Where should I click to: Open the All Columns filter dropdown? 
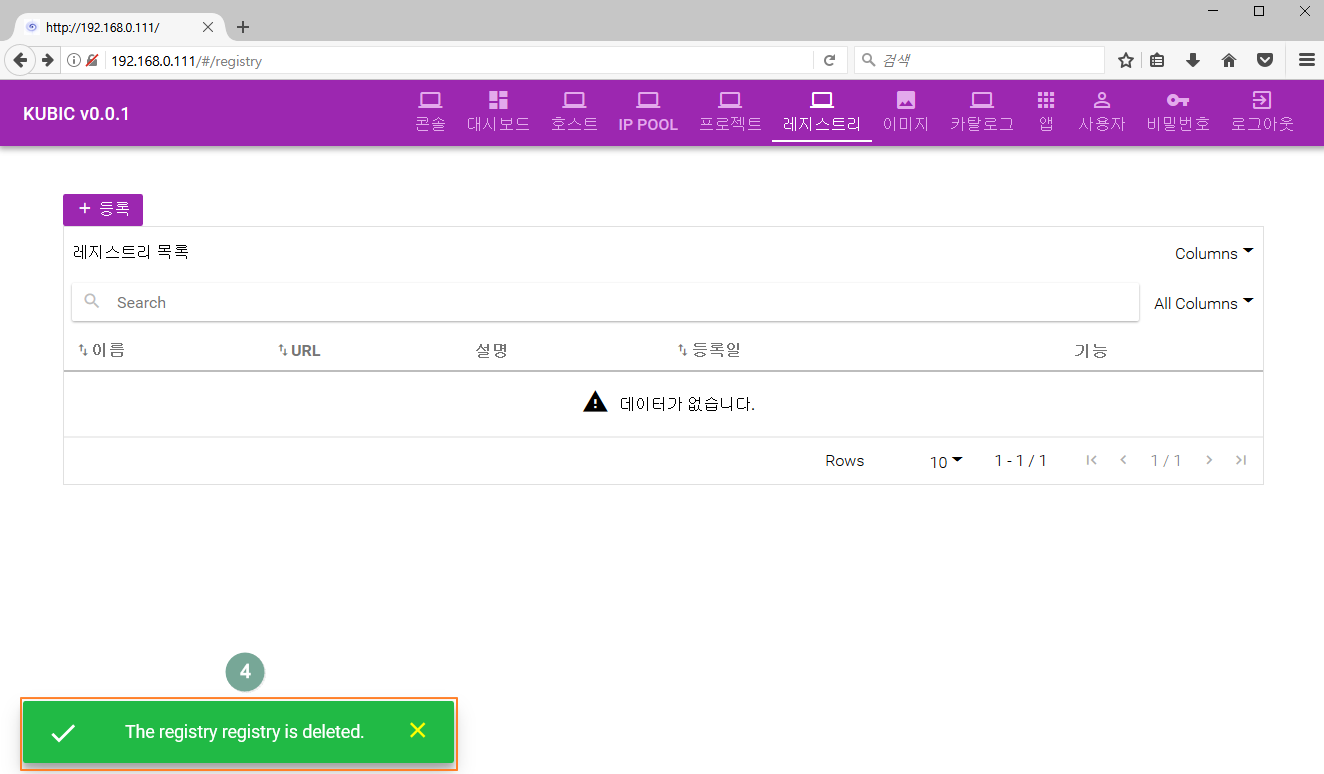click(x=1203, y=304)
